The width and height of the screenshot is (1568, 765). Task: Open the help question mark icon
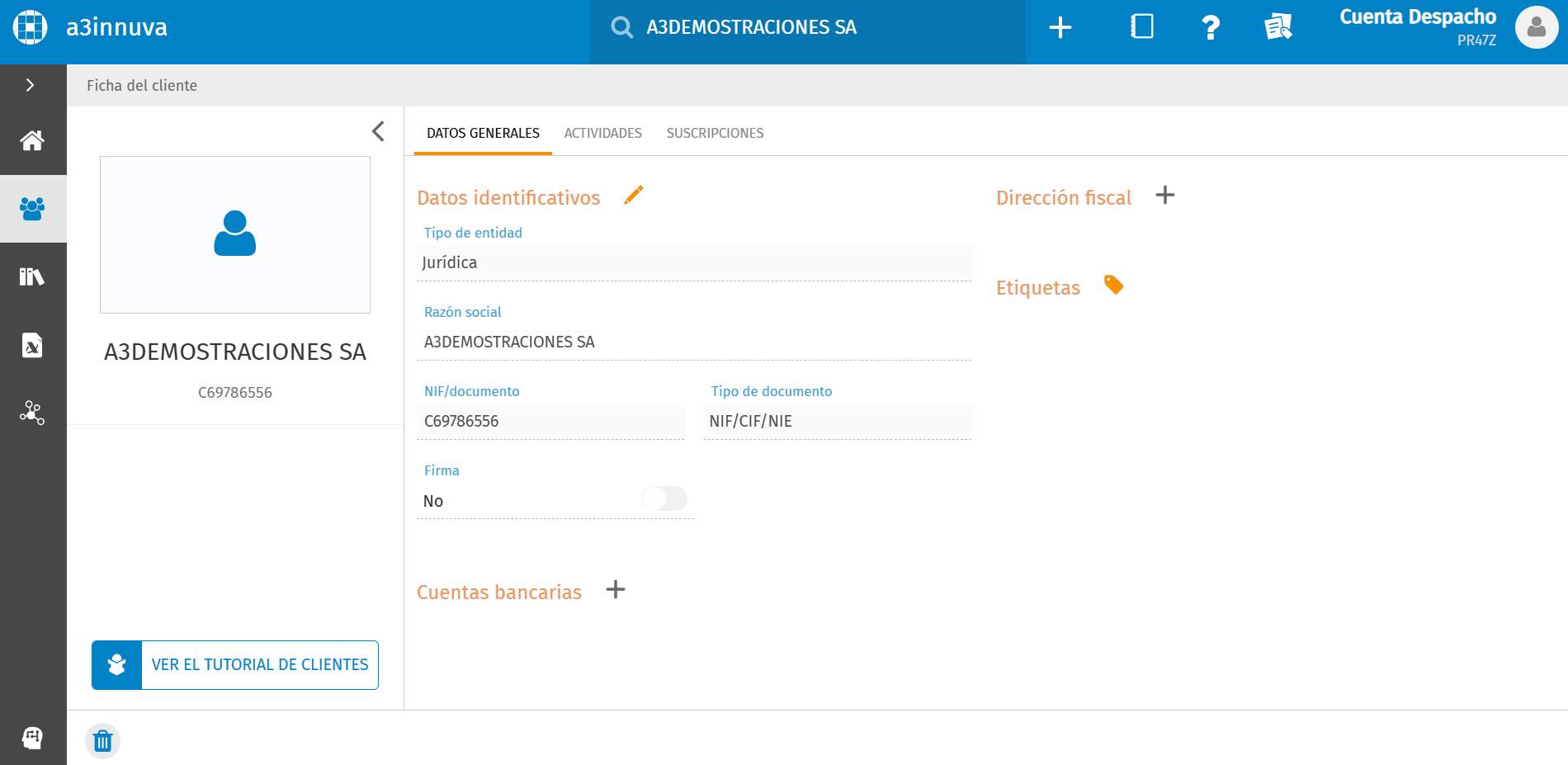coord(1210,27)
